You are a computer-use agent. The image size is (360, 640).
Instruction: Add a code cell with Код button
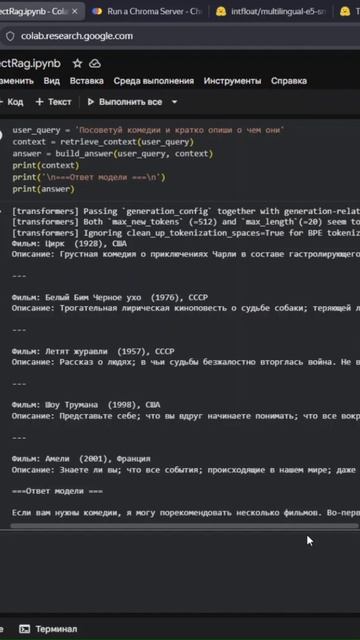[12, 102]
